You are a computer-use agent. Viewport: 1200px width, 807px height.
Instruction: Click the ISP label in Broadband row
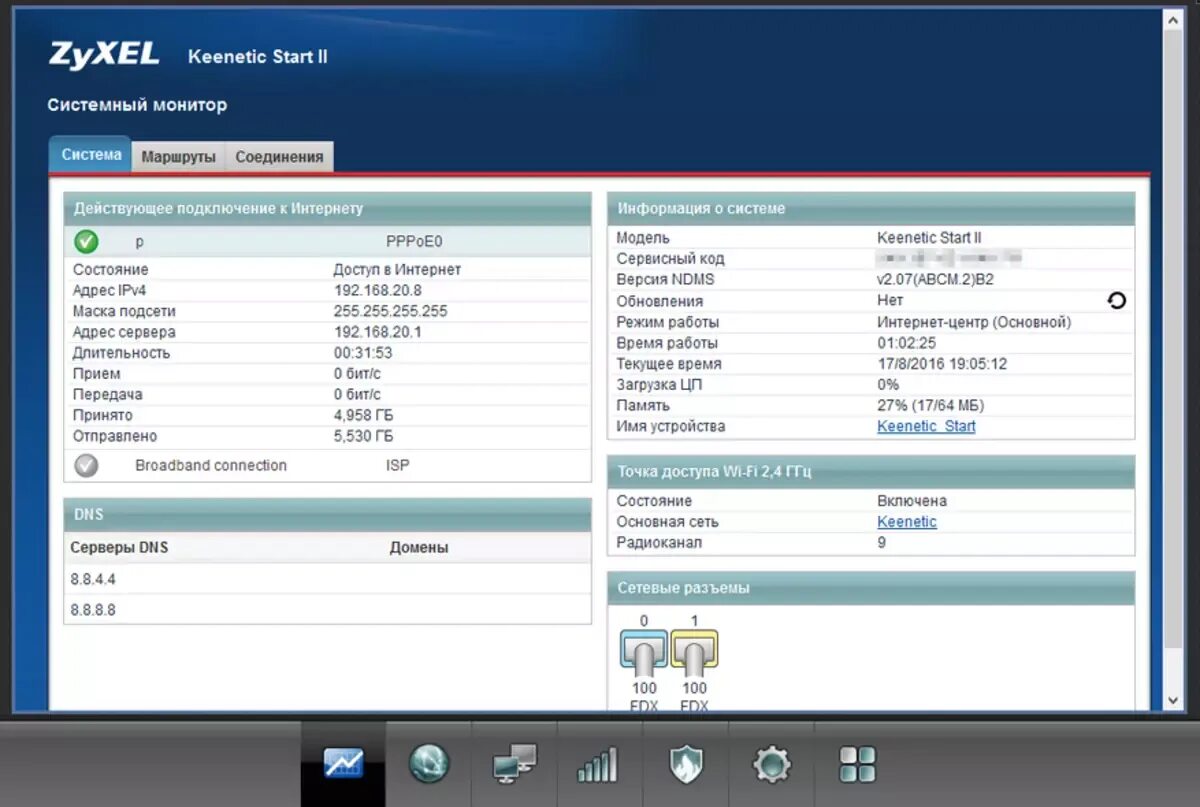pos(398,465)
